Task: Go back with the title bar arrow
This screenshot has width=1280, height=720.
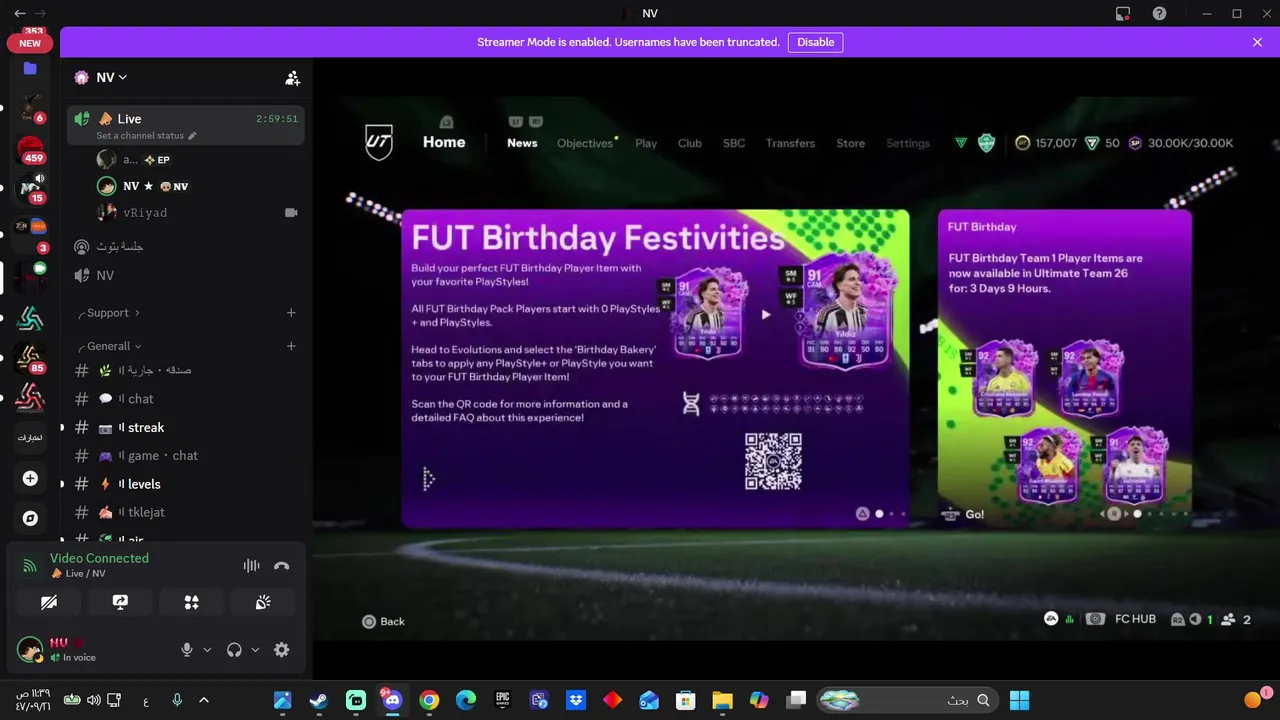Action: pyautogui.click(x=20, y=13)
